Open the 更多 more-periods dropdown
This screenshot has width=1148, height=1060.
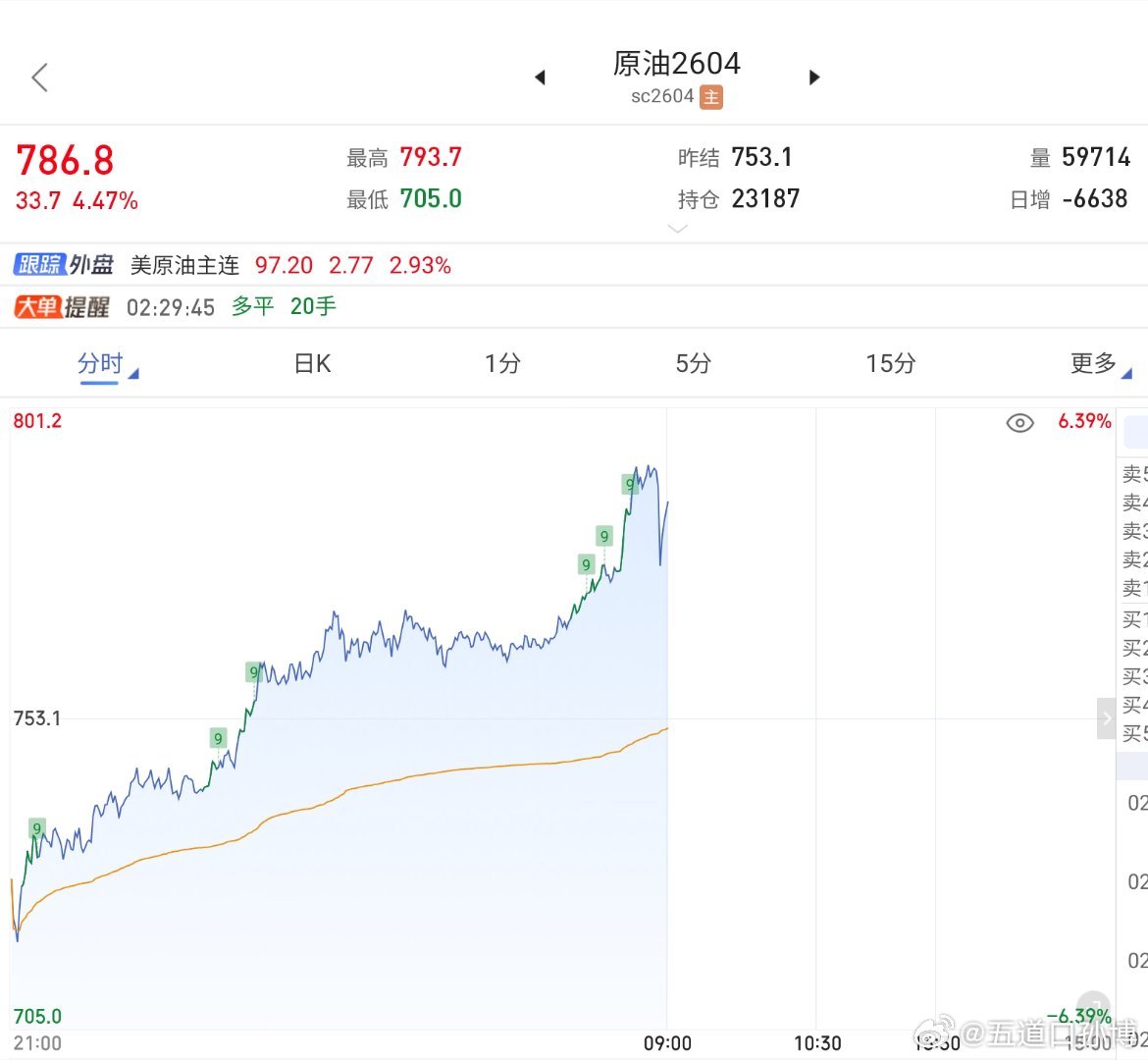pyautogui.click(x=1097, y=364)
